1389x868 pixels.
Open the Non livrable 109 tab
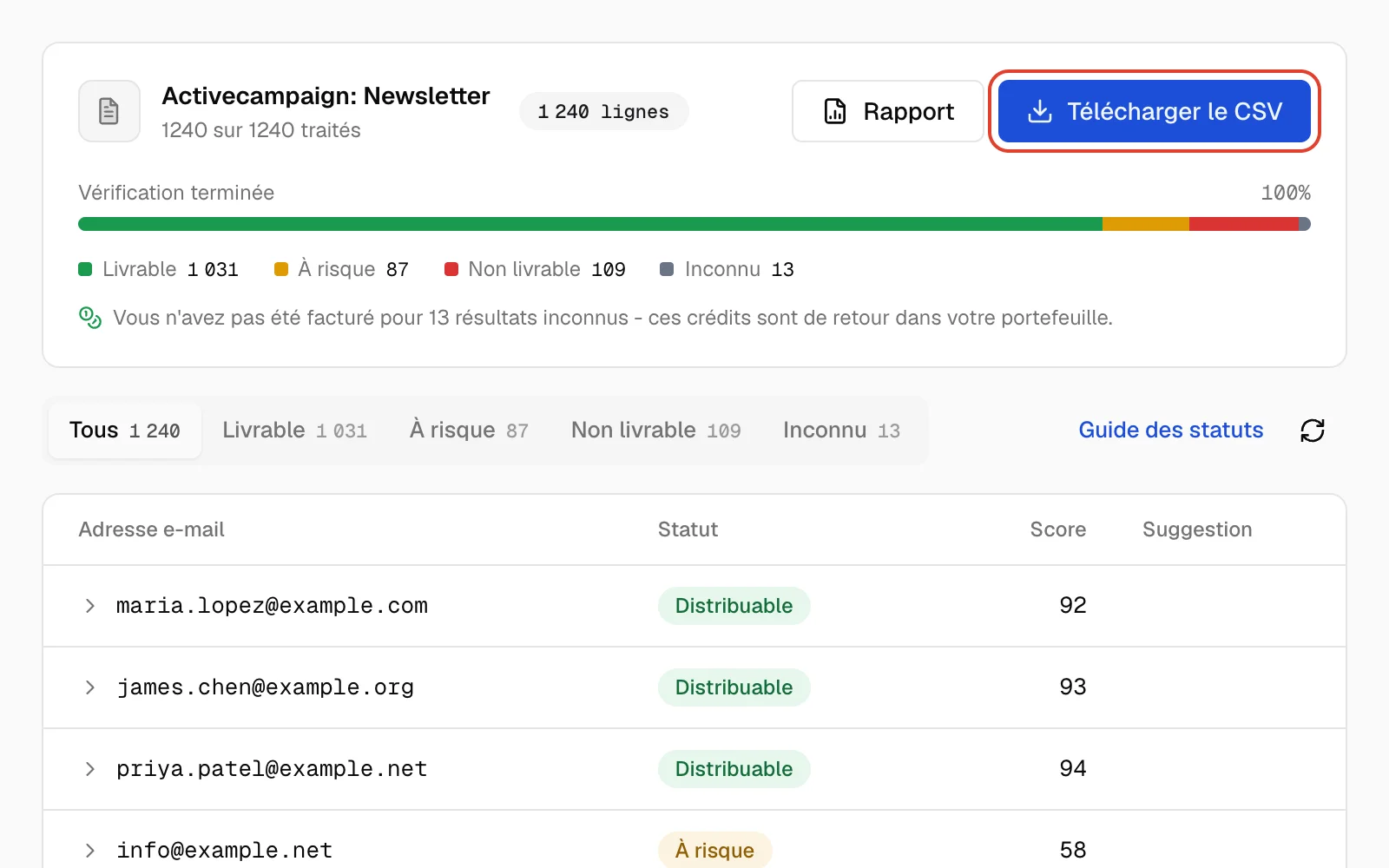[656, 431]
